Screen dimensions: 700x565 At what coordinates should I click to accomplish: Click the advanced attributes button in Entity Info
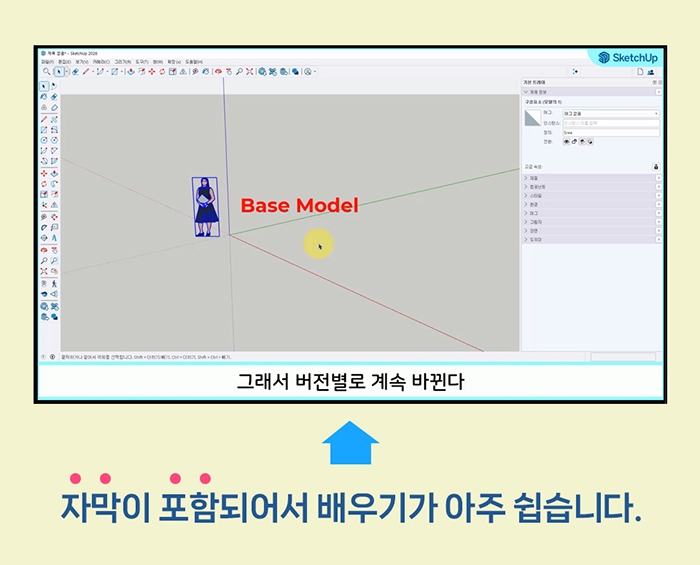pyautogui.click(x=656, y=166)
